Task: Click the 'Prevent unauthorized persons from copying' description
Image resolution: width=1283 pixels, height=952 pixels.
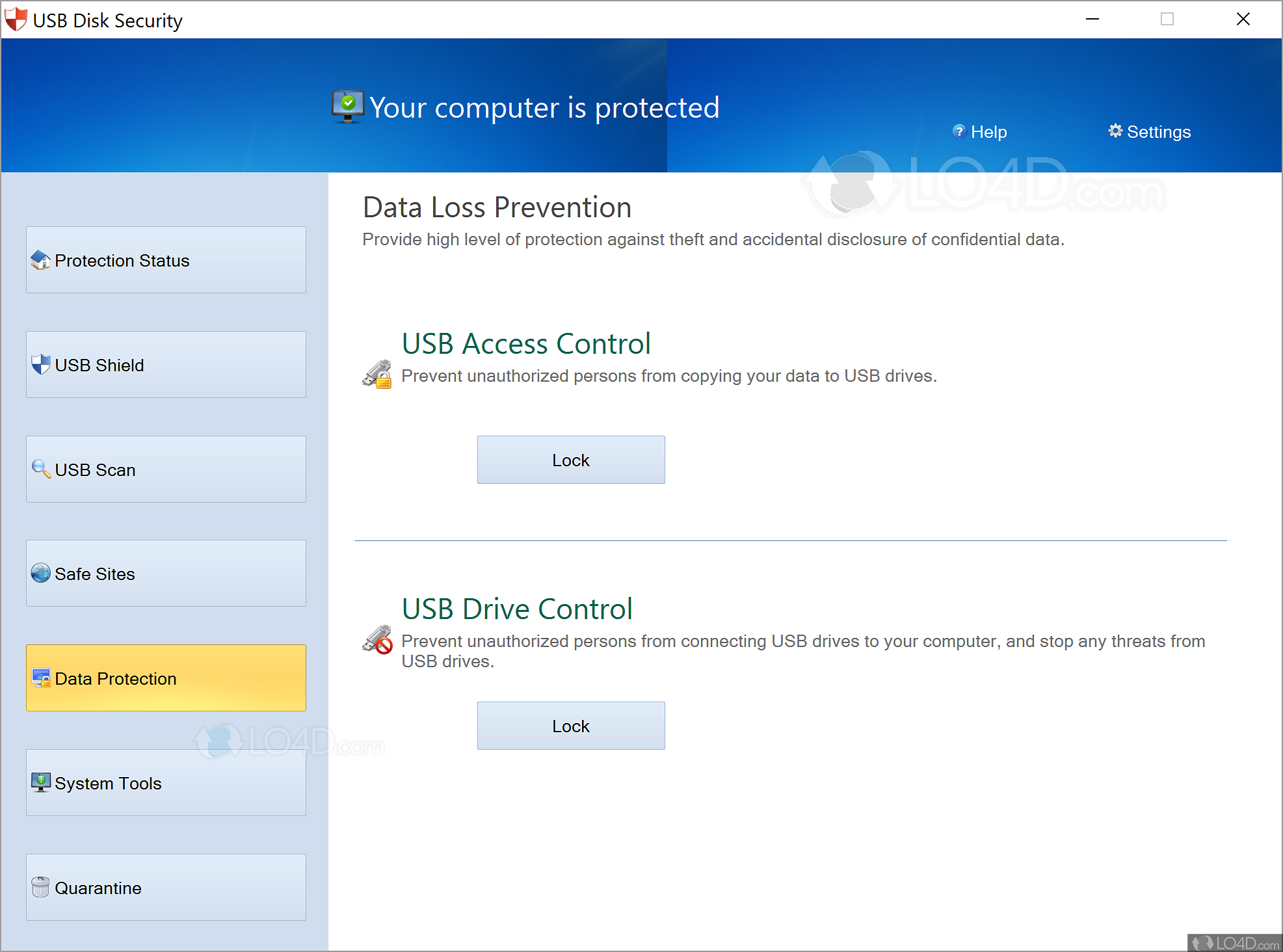Action: pos(669,376)
